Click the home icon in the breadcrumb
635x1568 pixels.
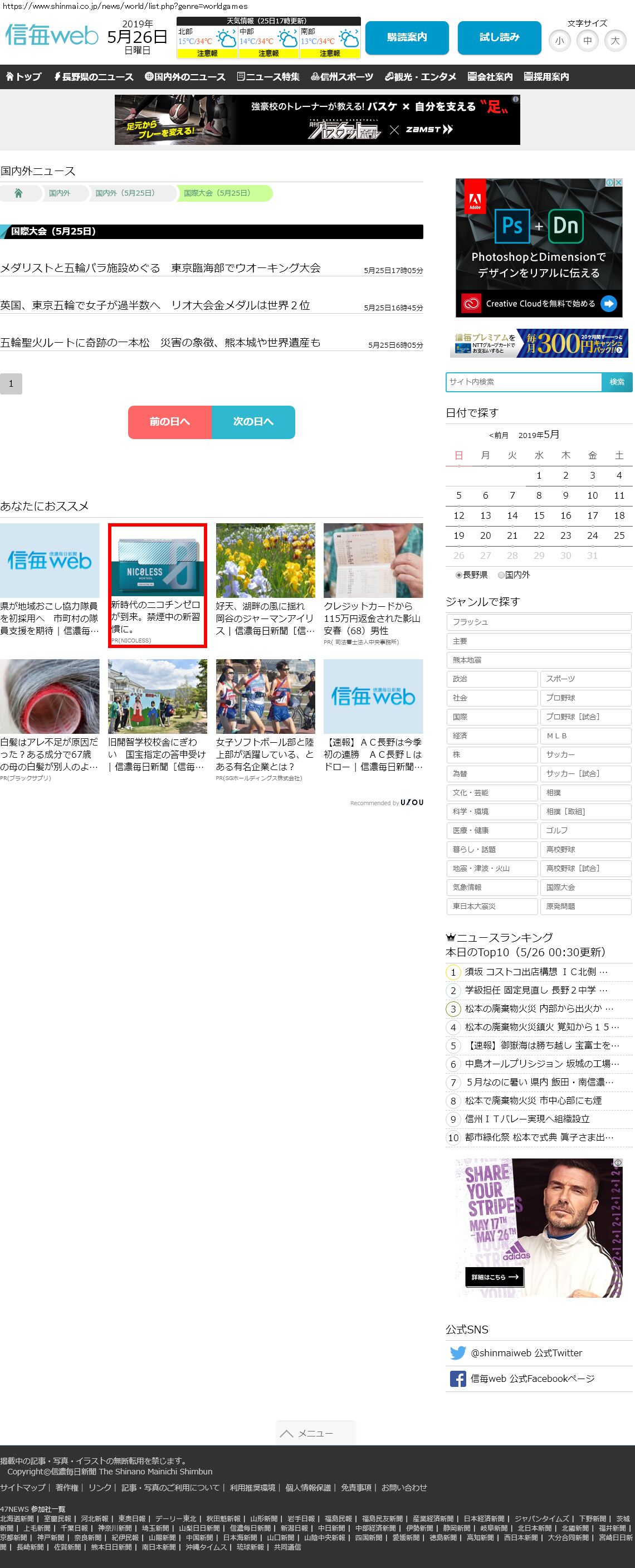click(x=18, y=193)
